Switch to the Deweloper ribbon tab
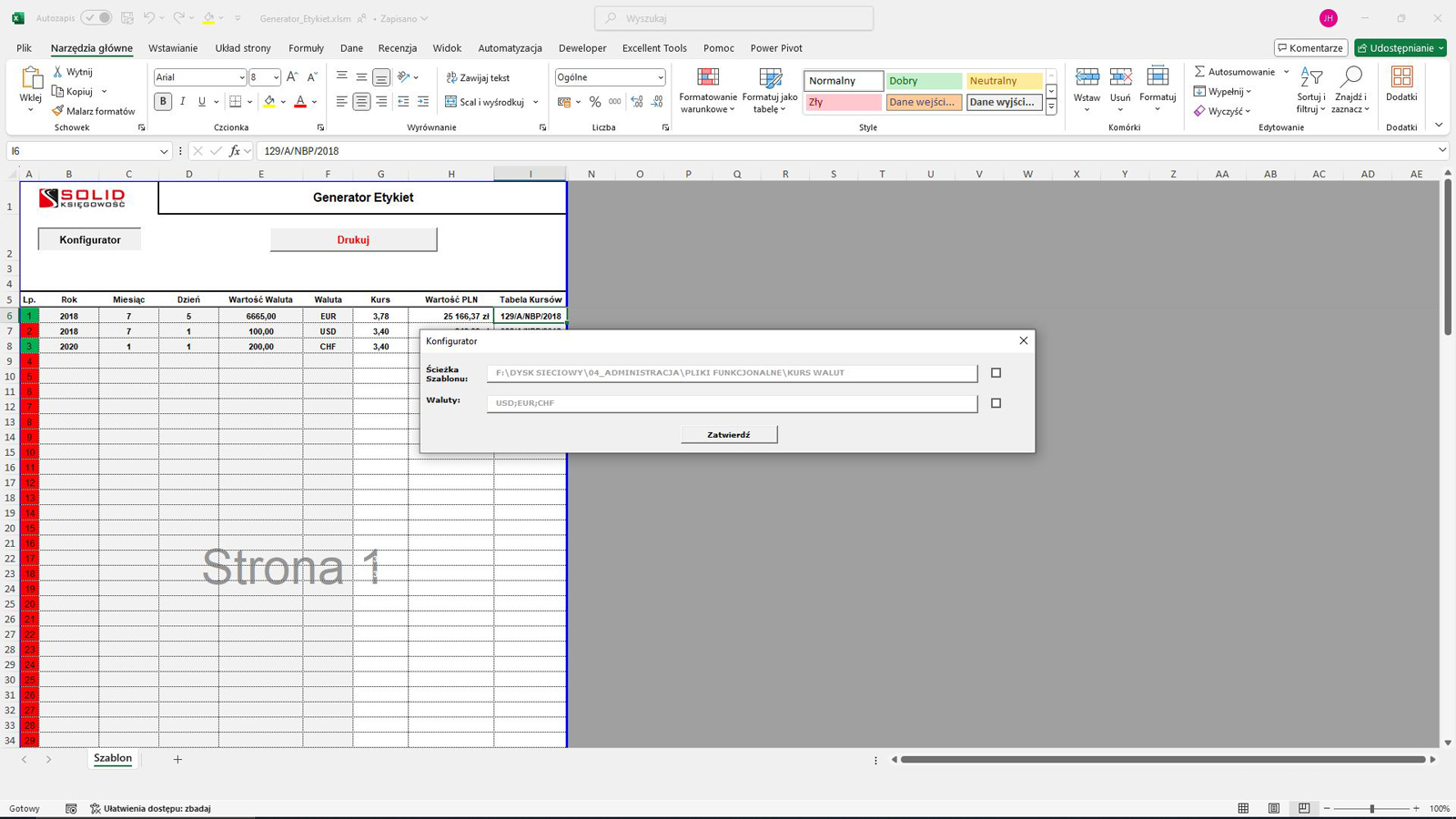 (582, 48)
